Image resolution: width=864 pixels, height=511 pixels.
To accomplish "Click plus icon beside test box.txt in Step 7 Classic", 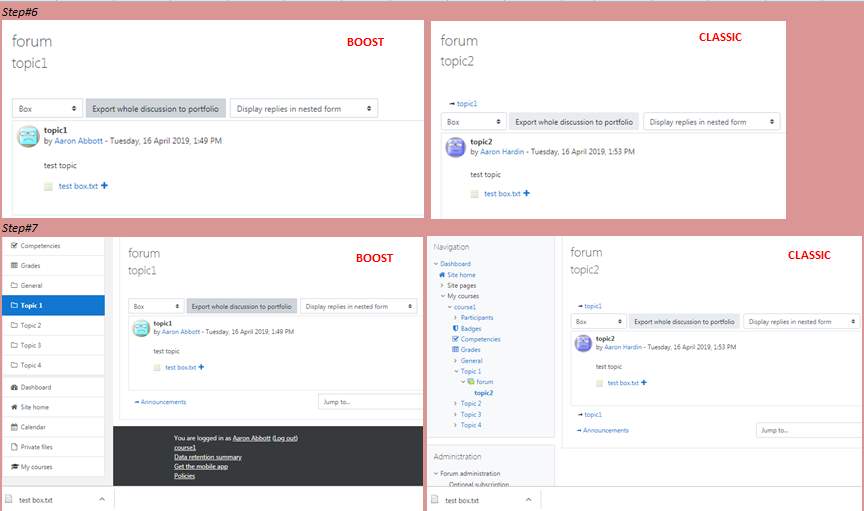I will point(644,383).
